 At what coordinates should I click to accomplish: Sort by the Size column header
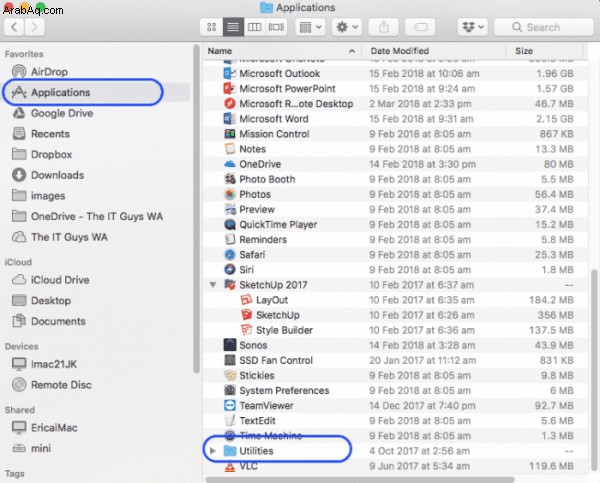[545, 51]
